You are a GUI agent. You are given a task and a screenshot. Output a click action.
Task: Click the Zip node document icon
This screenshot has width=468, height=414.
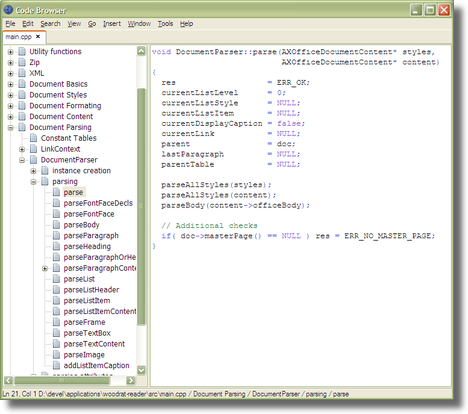click(22, 62)
